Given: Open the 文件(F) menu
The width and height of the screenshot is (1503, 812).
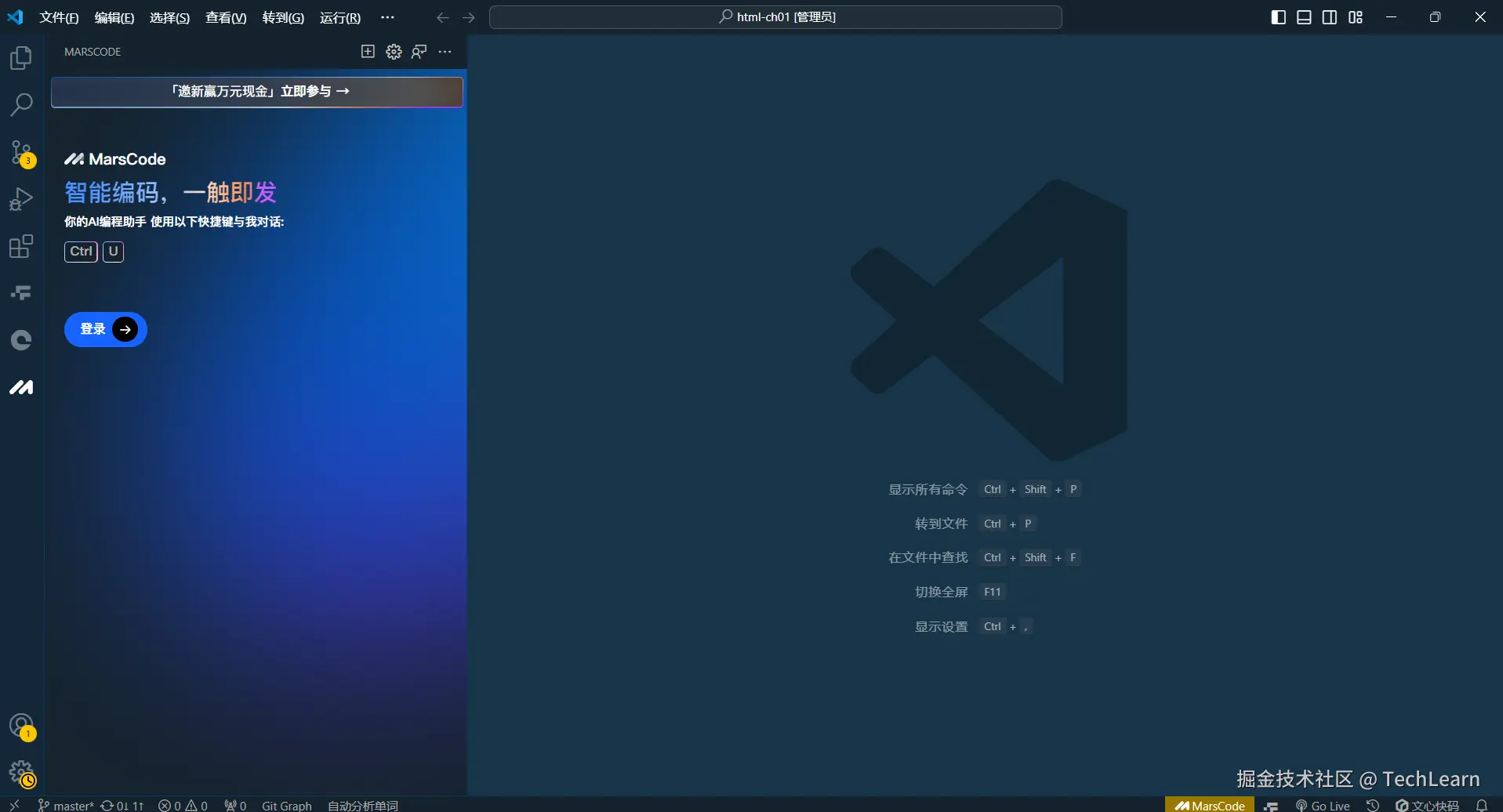Looking at the screenshot, I should click(60, 17).
